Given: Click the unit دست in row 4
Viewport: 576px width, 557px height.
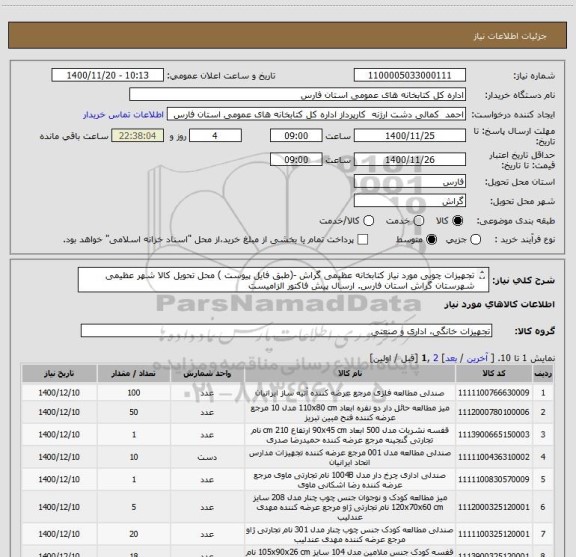Looking at the screenshot, I should pyautogui.click(x=207, y=457).
